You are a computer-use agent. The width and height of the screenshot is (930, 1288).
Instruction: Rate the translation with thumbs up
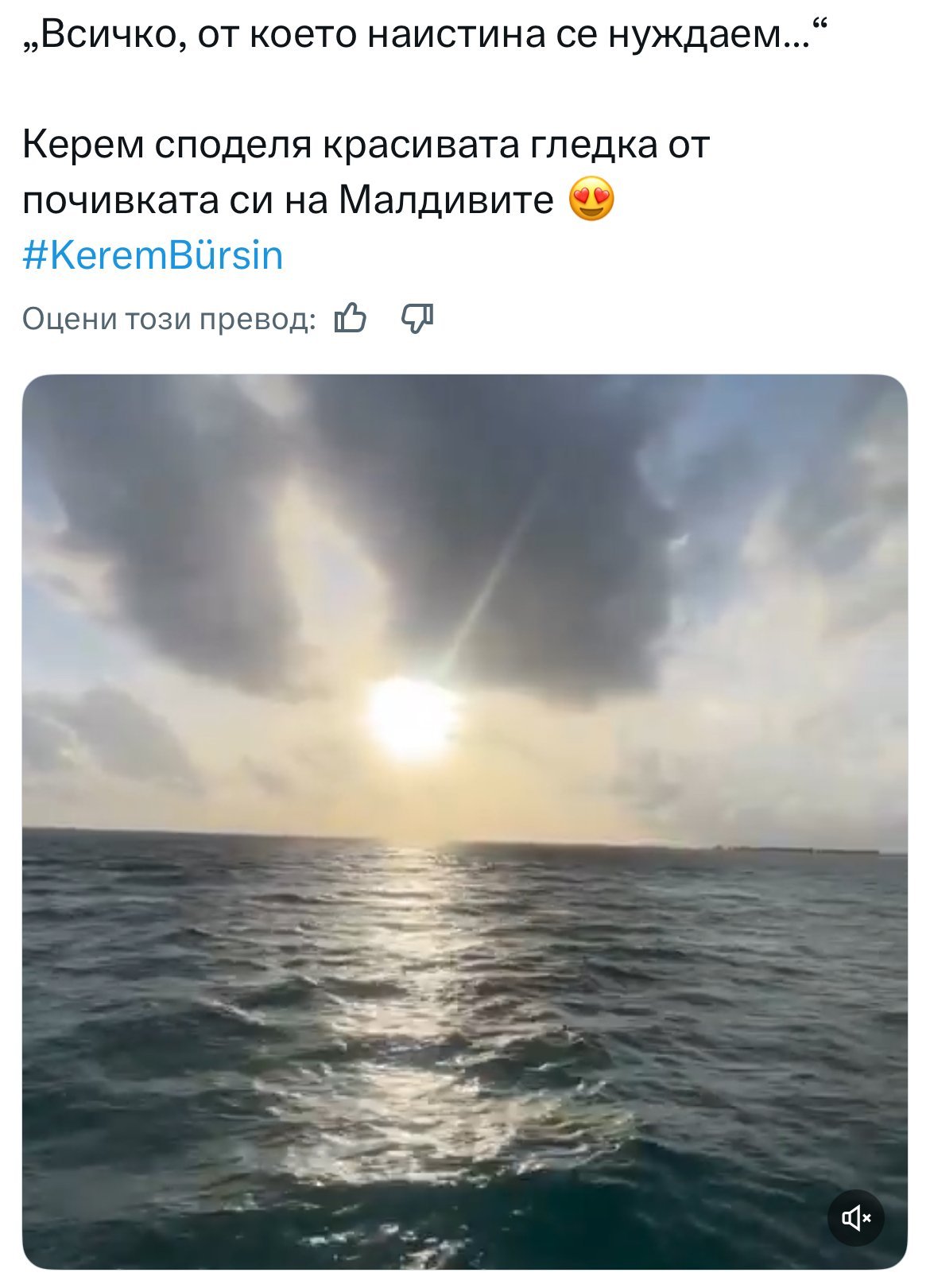click(x=351, y=319)
